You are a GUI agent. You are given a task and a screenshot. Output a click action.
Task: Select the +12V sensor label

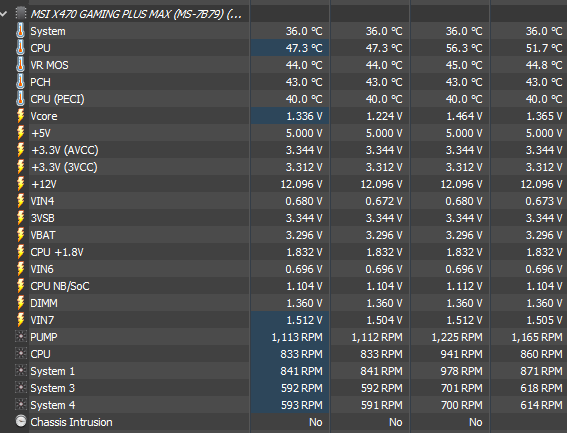pos(43,184)
